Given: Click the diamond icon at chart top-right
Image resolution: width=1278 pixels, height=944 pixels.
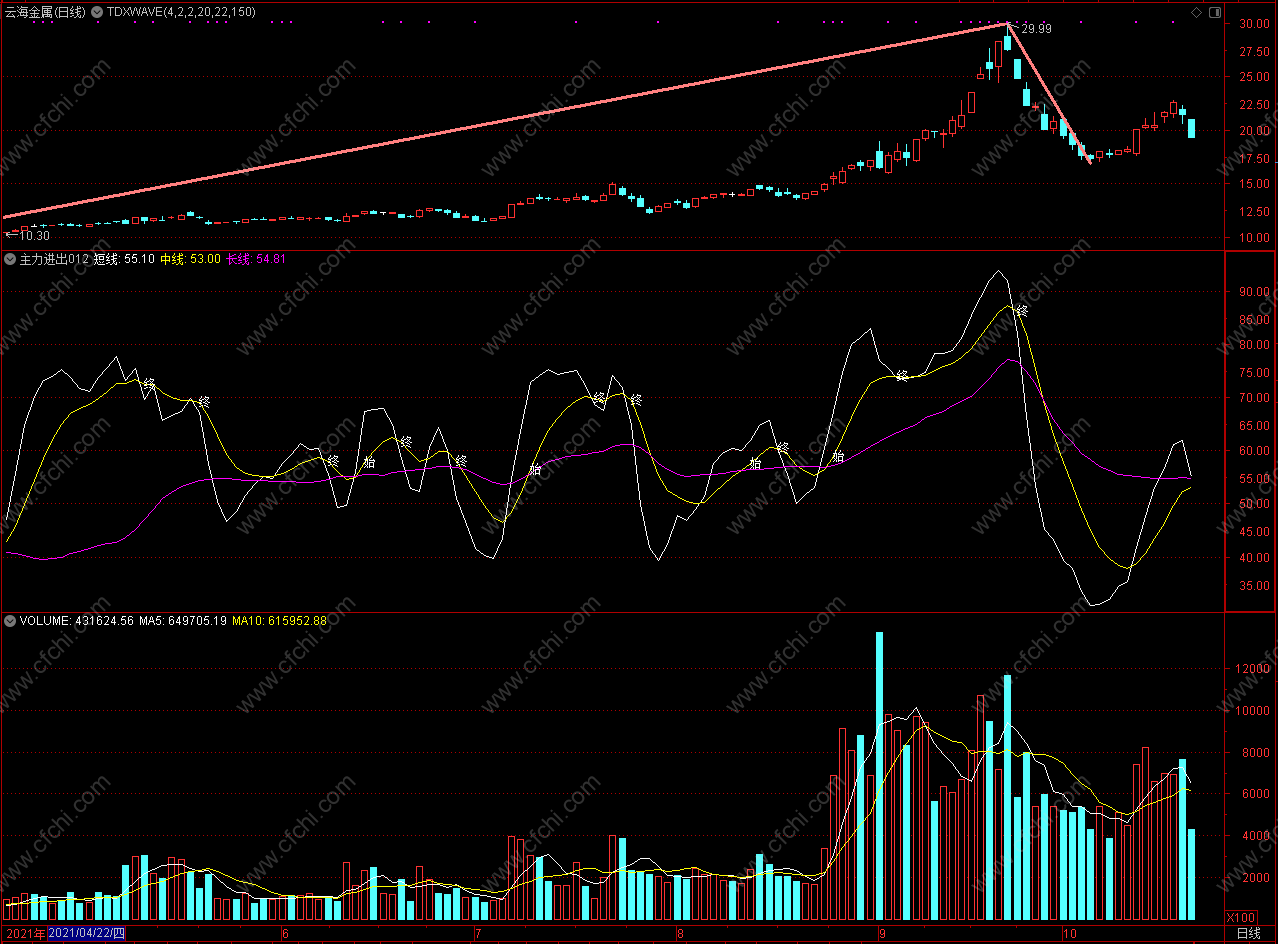Looking at the screenshot, I should coord(1196,12).
